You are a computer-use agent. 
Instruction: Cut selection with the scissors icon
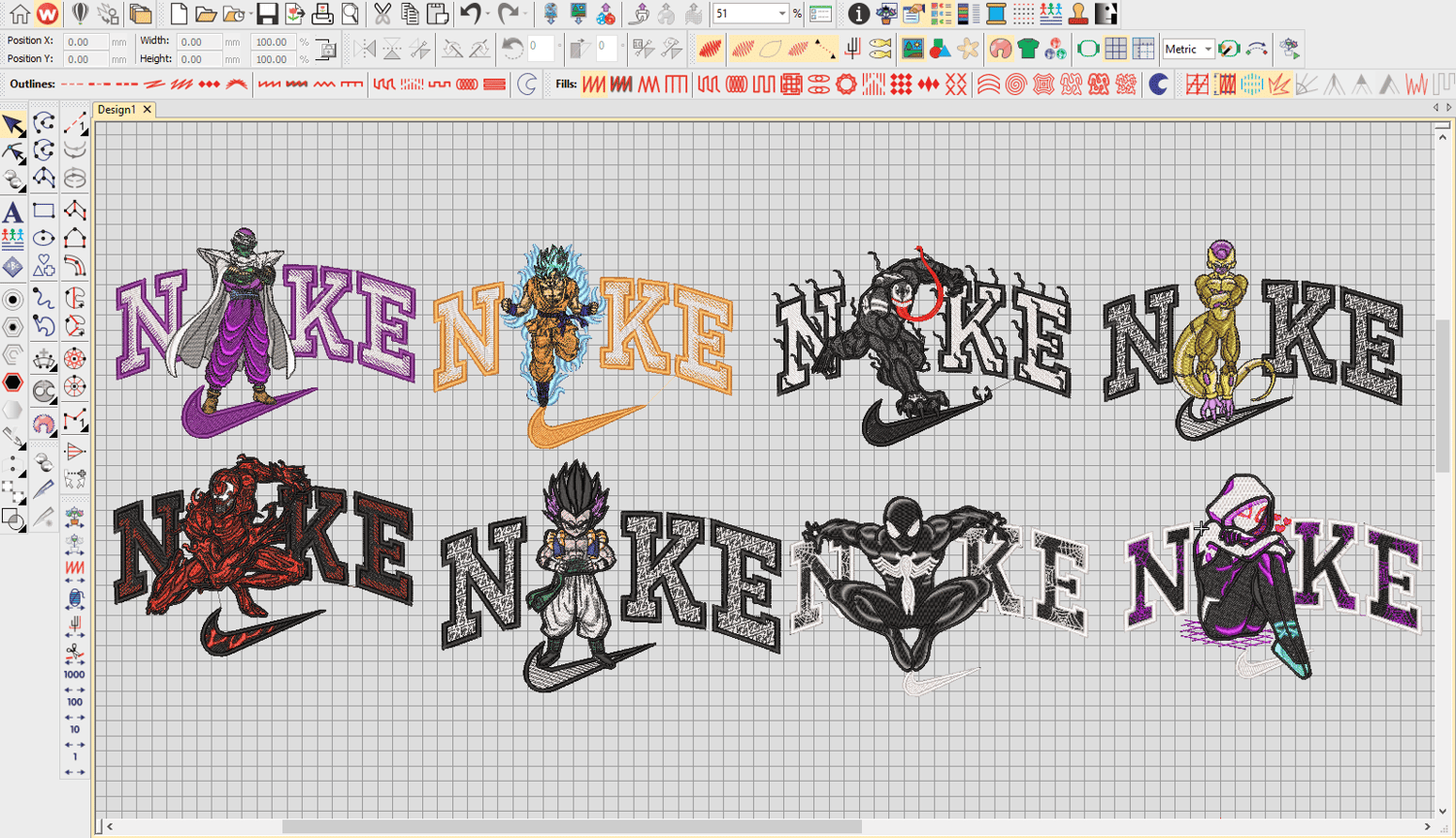click(382, 14)
